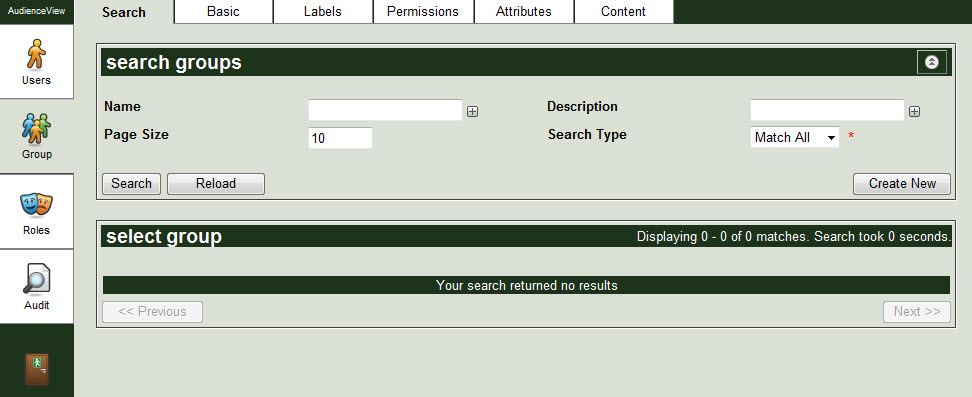Click the Search button

coord(131,184)
